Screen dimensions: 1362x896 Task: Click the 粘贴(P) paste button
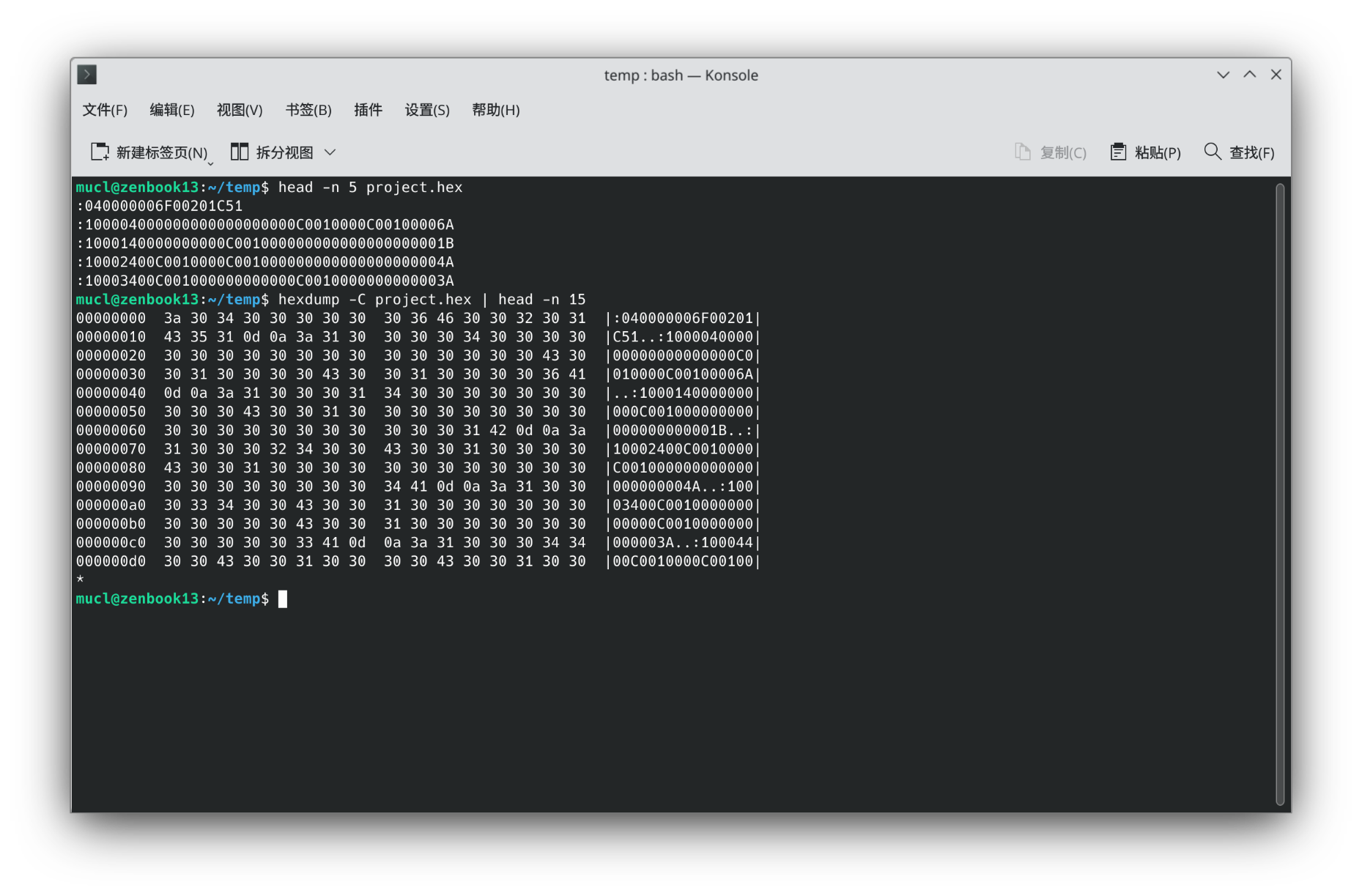[x=1146, y=152]
